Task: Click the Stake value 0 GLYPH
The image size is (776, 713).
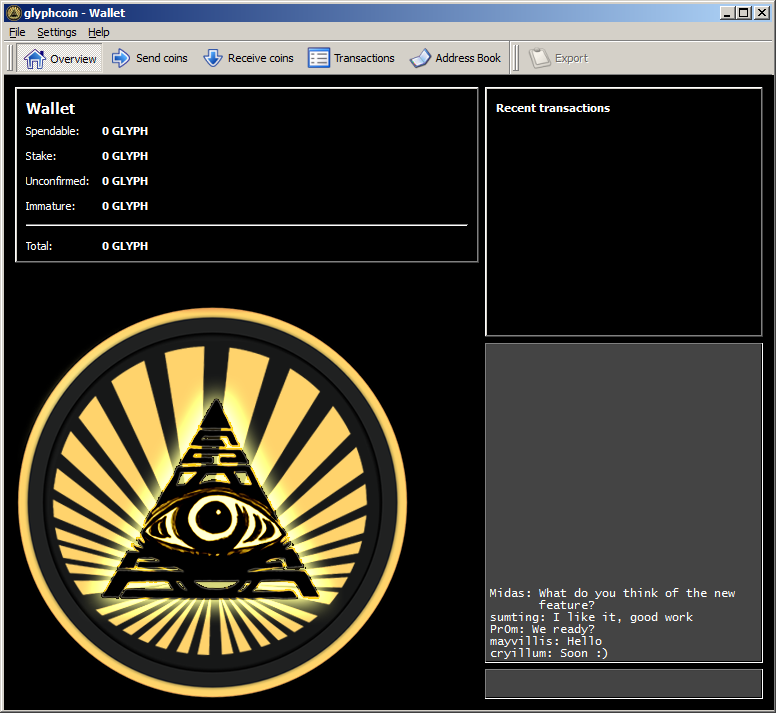Action: click(125, 156)
